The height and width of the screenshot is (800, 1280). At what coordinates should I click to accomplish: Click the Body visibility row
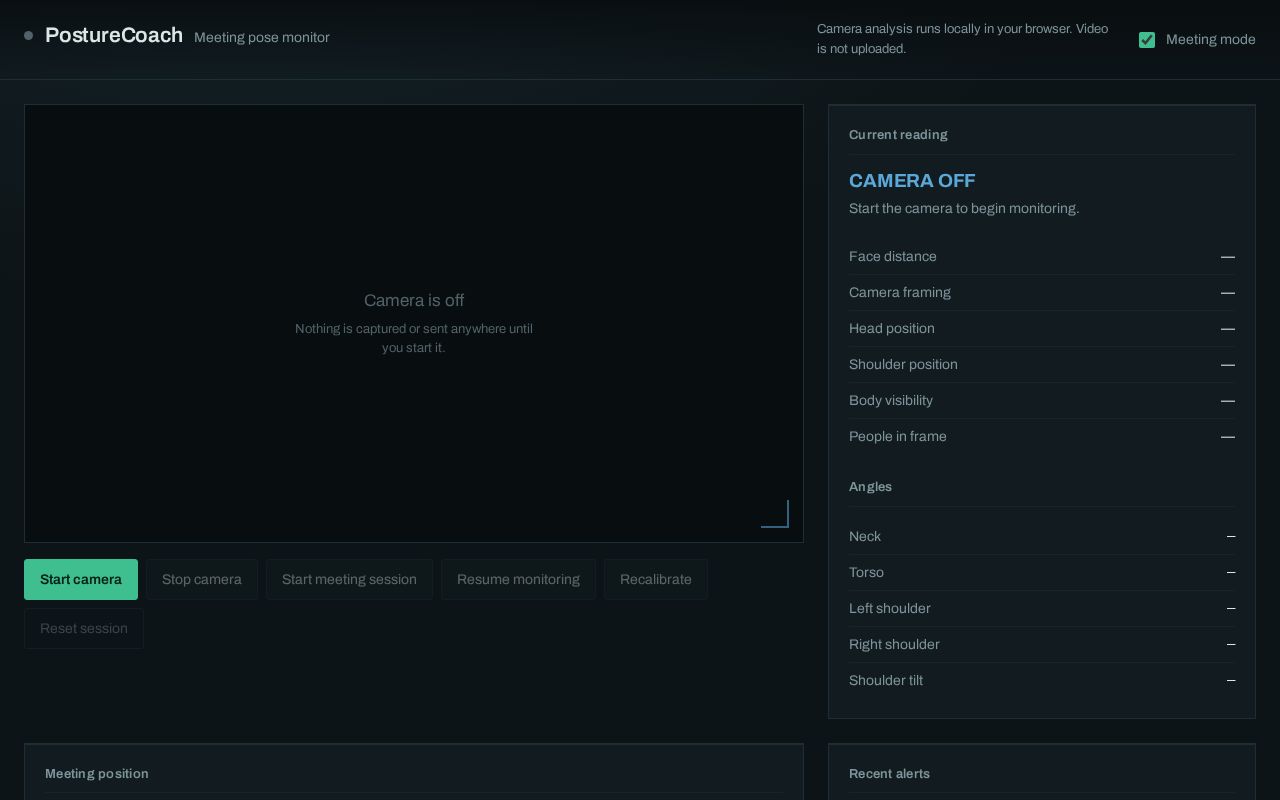1042,401
